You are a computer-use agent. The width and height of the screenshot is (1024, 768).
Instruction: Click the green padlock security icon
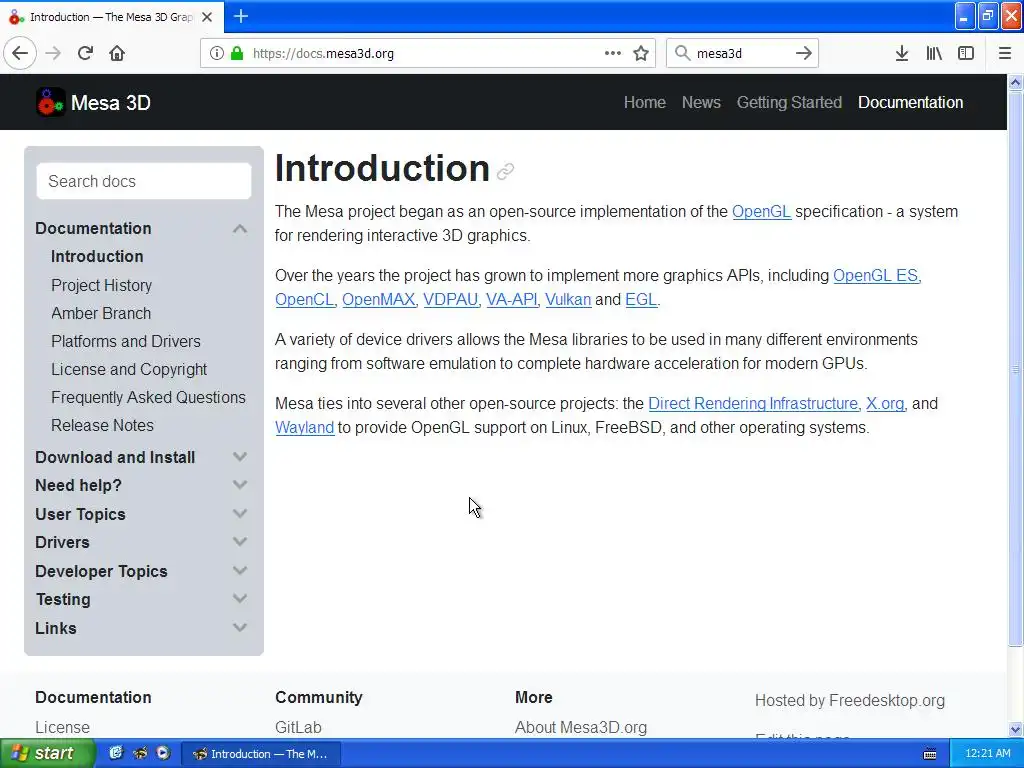coord(237,54)
